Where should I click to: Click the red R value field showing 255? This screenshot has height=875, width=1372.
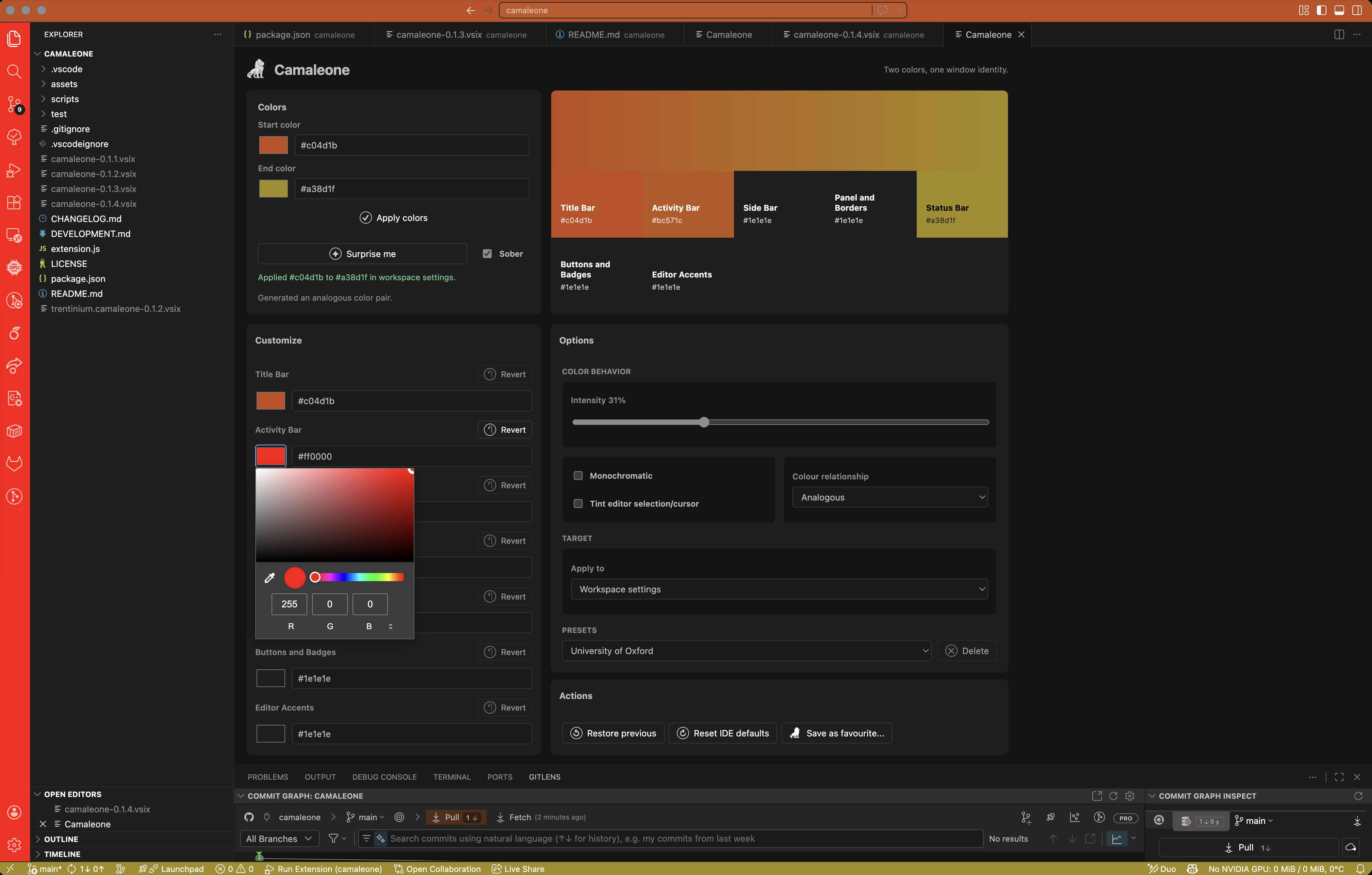pyautogui.click(x=289, y=604)
